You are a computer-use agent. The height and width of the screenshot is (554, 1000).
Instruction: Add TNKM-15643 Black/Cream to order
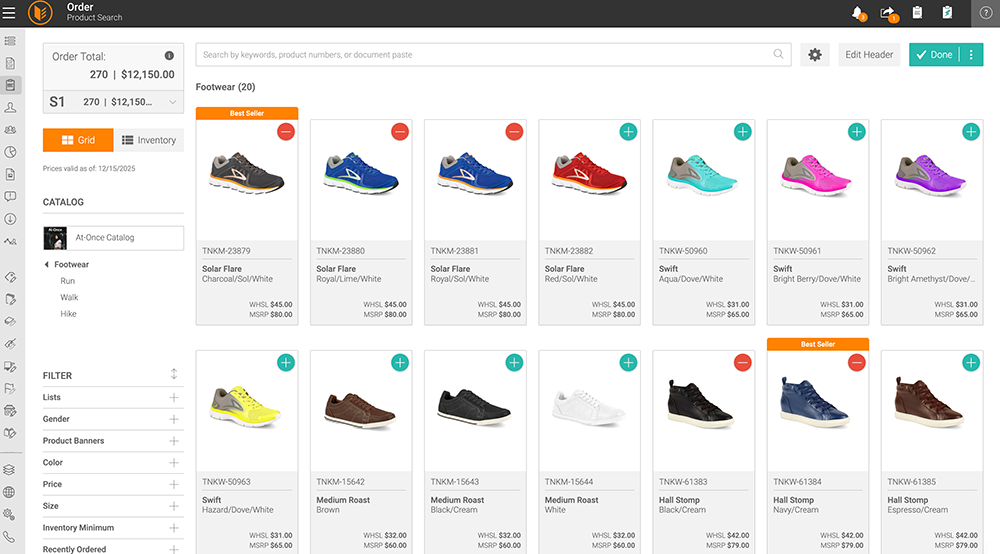tap(514, 363)
